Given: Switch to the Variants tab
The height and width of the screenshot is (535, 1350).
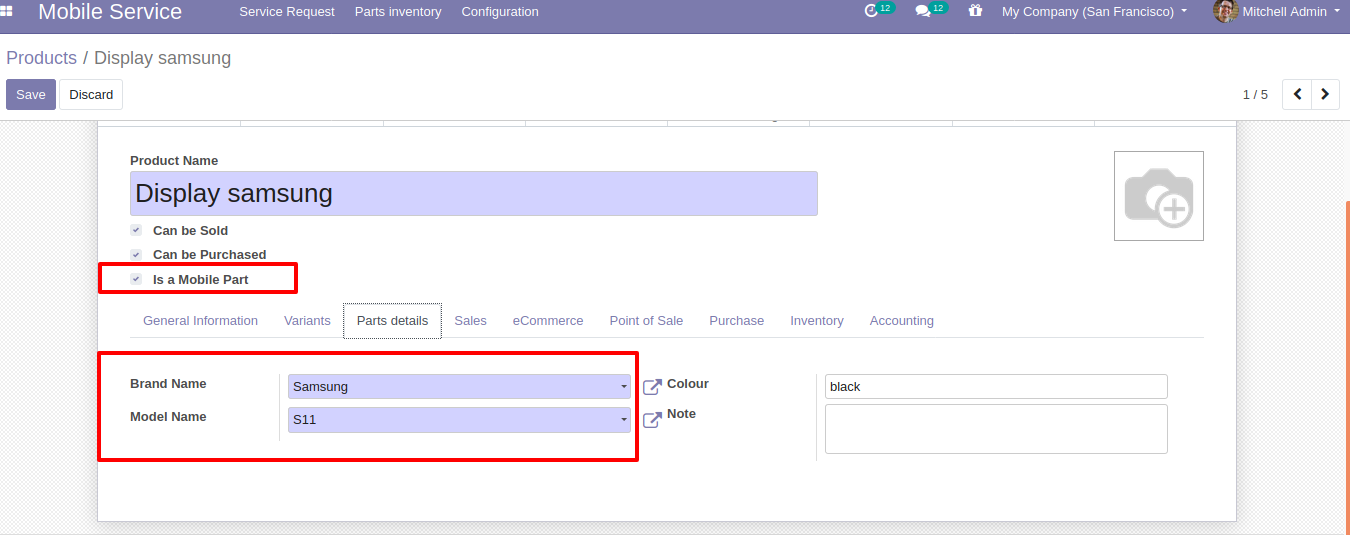Looking at the screenshot, I should pyautogui.click(x=307, y=321).
